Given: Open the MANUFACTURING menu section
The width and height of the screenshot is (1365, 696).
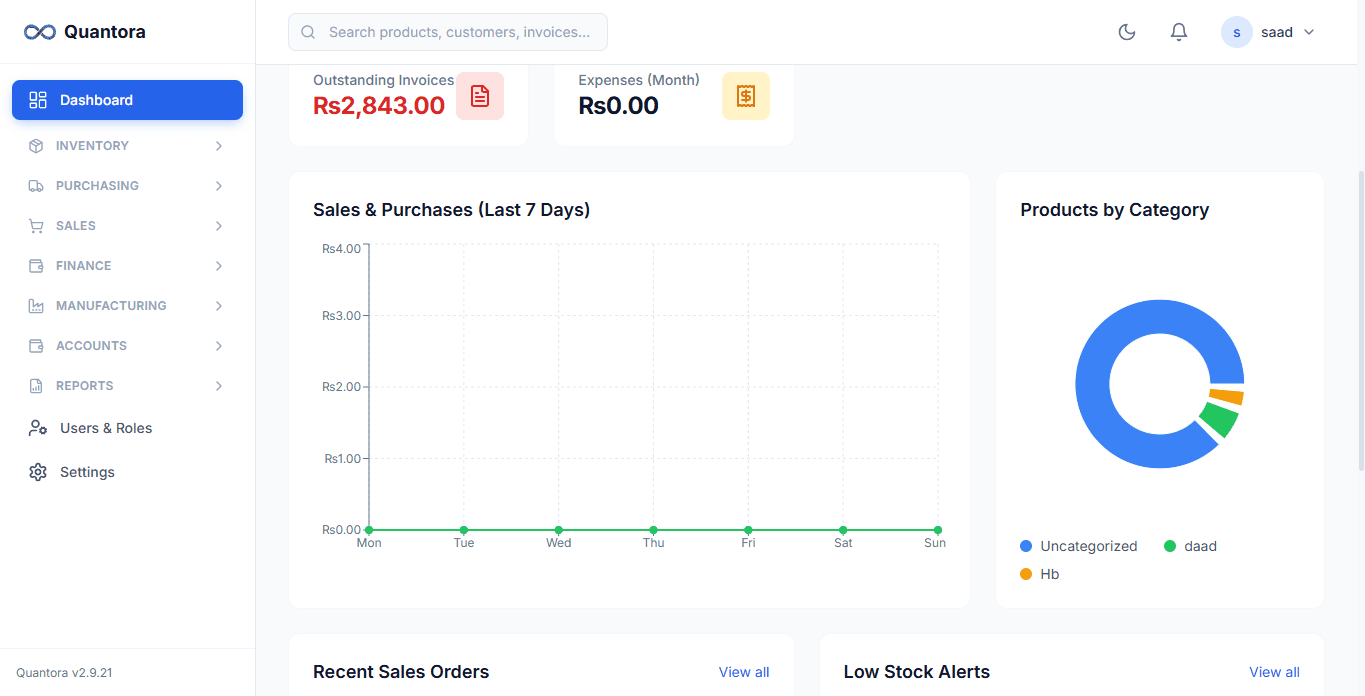Looking at the screenshot, I should point(127,306).
